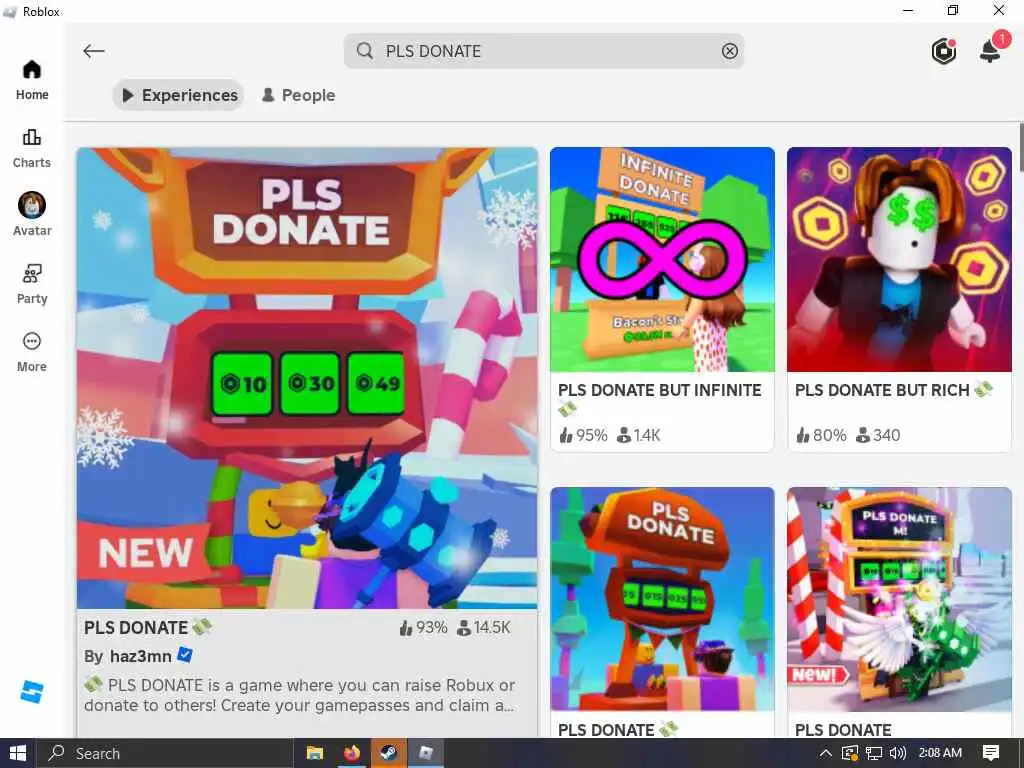Switch to the Experiences tab
The image size is (1024, 768).
pyautogui.click(x=179, y=95)
